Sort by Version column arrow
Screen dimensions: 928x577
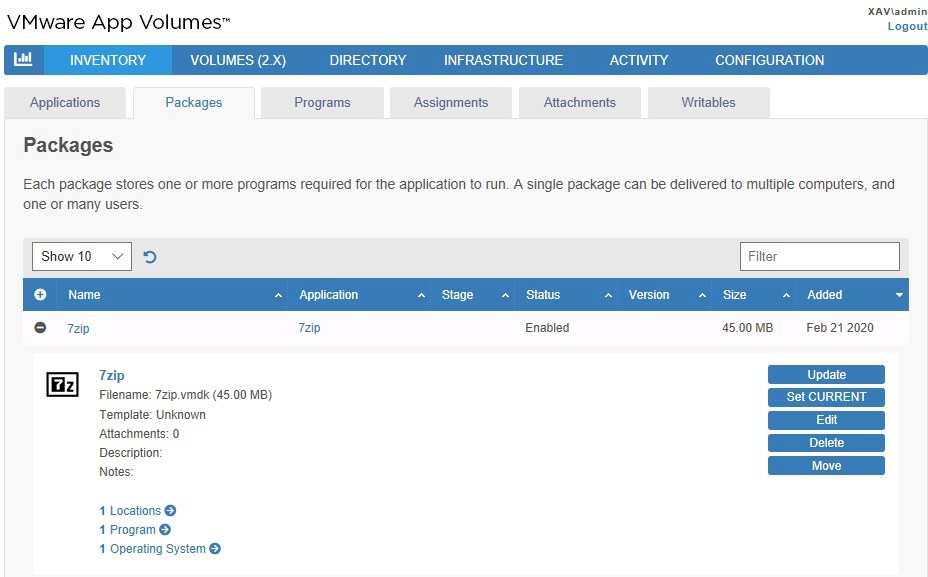click(x=703, y=295)
